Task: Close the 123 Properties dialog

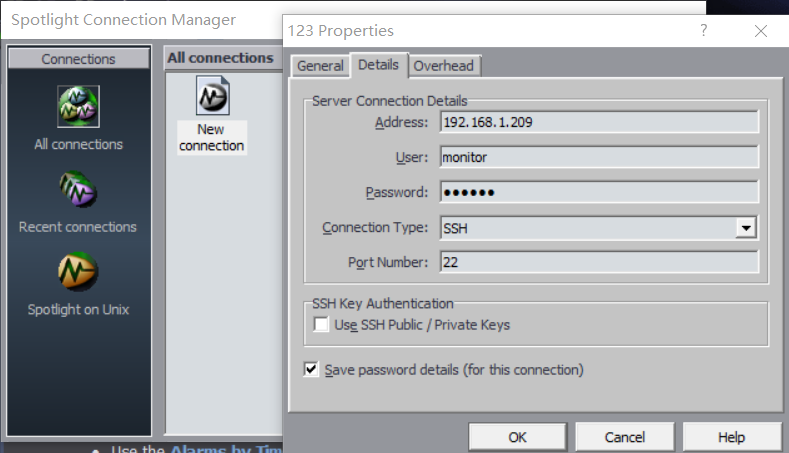Action: (761, 30)
